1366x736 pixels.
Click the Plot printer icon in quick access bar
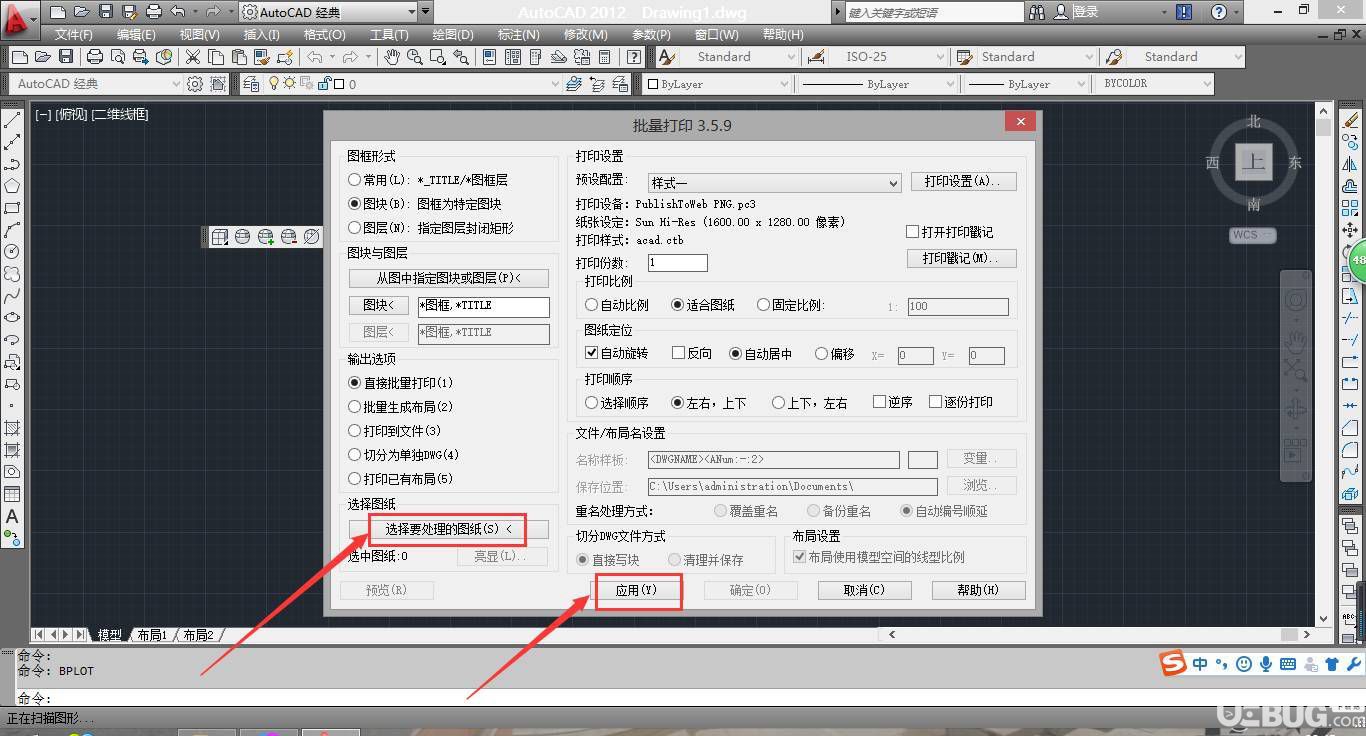coord(153,12)
